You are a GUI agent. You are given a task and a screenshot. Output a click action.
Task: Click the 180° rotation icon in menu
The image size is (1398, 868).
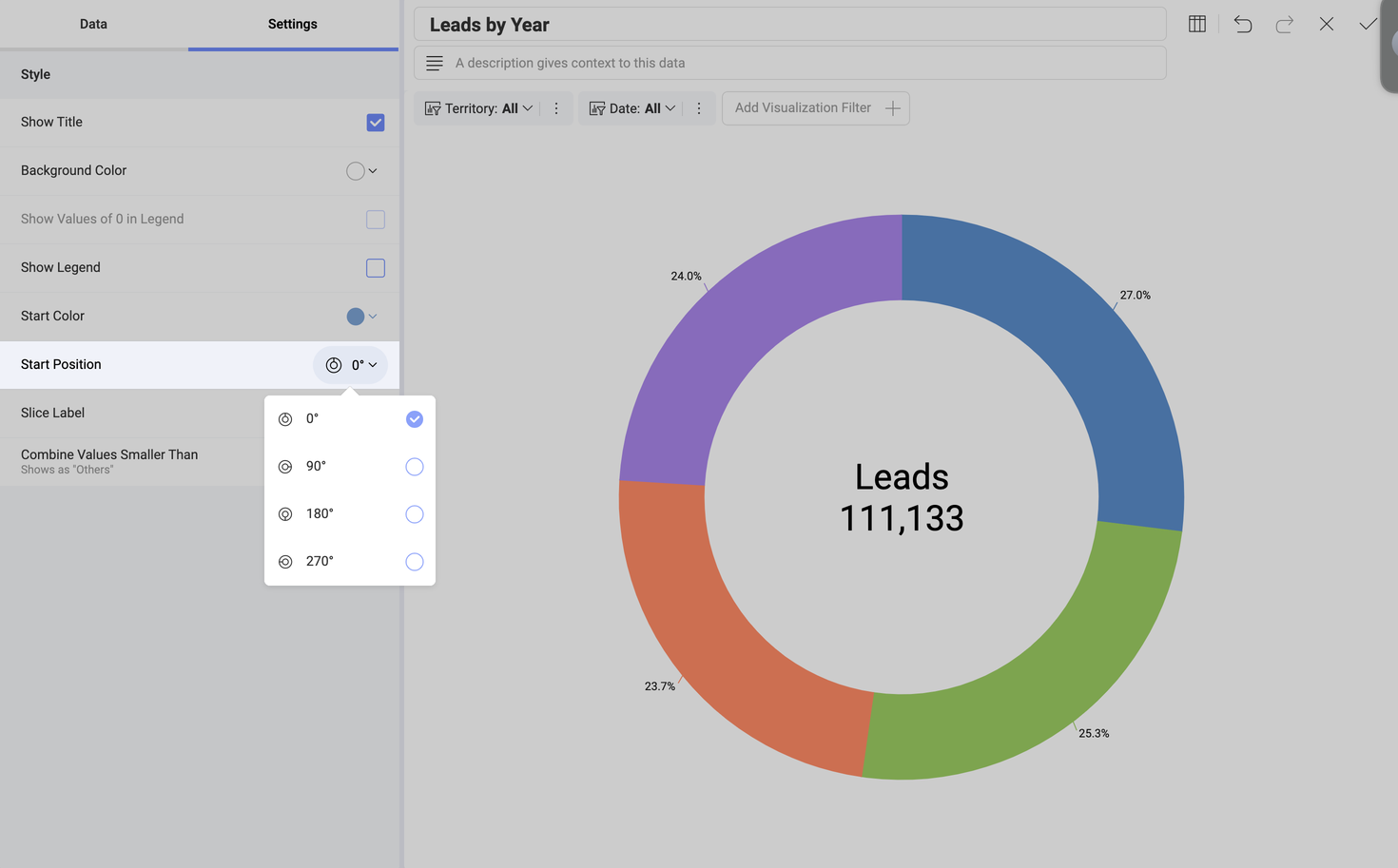285,514
